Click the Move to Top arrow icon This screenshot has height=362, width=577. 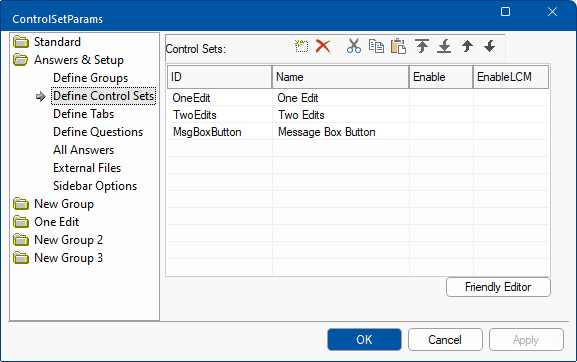coord(422,46)
